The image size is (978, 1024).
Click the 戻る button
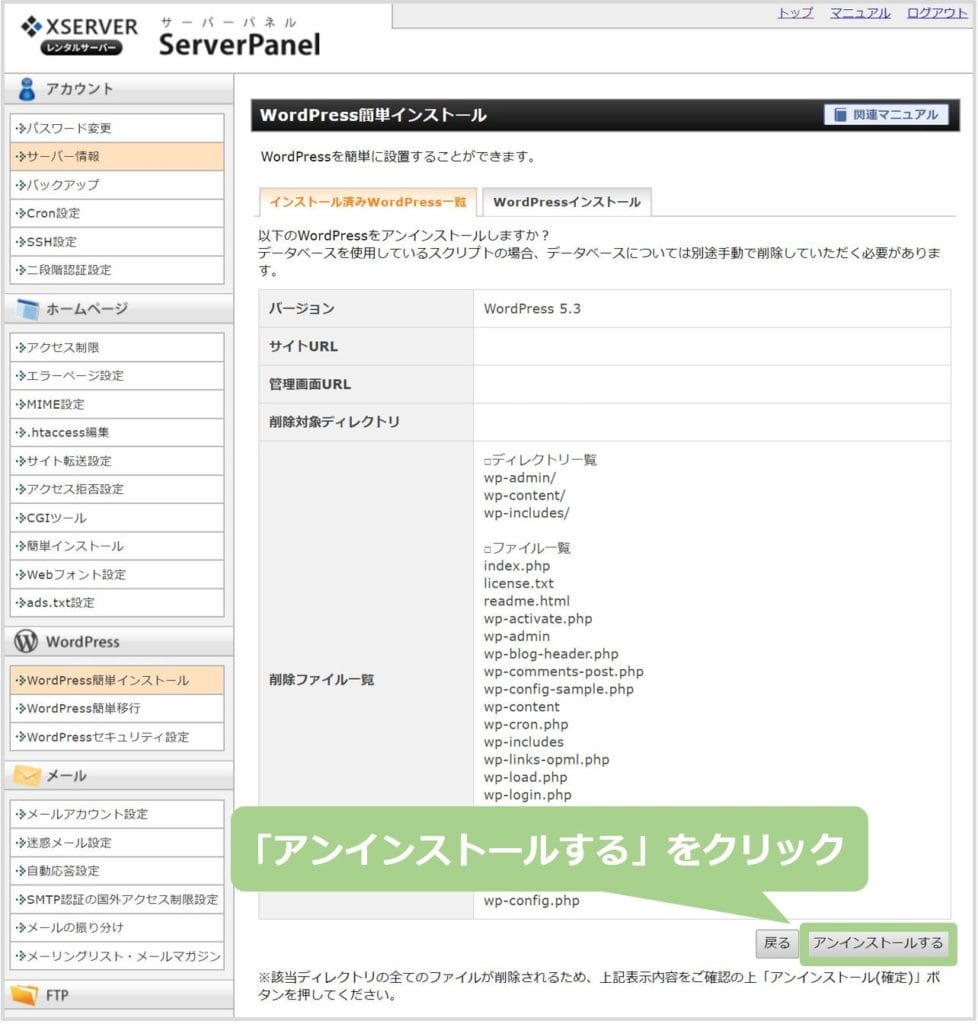776,943
